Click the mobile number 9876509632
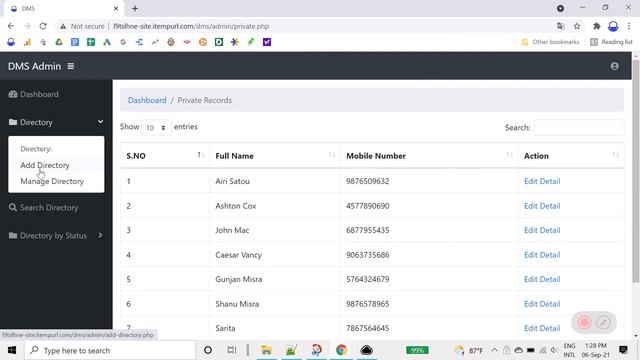This screenshot has height=360, width=640. pyautogui.click(x=367, y=181)
